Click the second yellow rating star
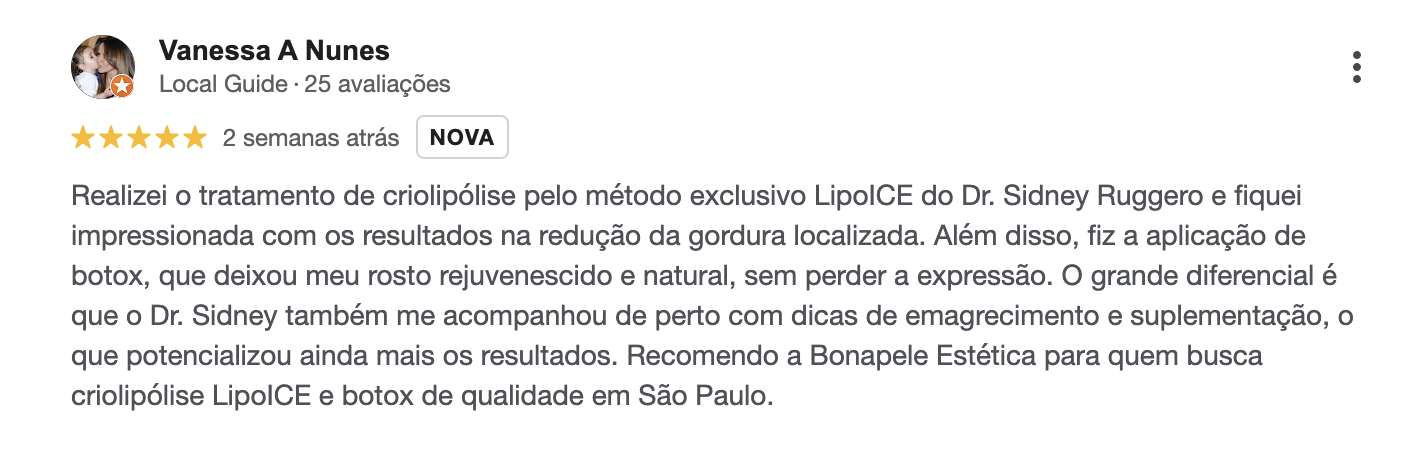This screenshot has height=452, width=1418. (111, 138)
